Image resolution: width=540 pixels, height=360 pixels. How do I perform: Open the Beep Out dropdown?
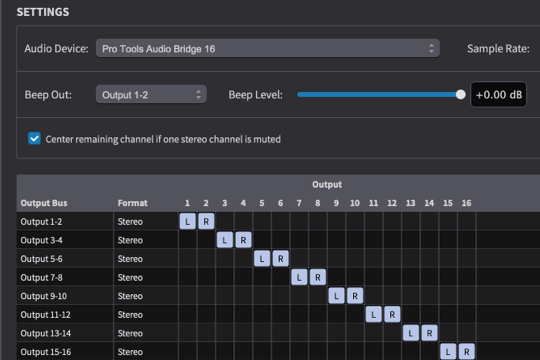(151, 95)
